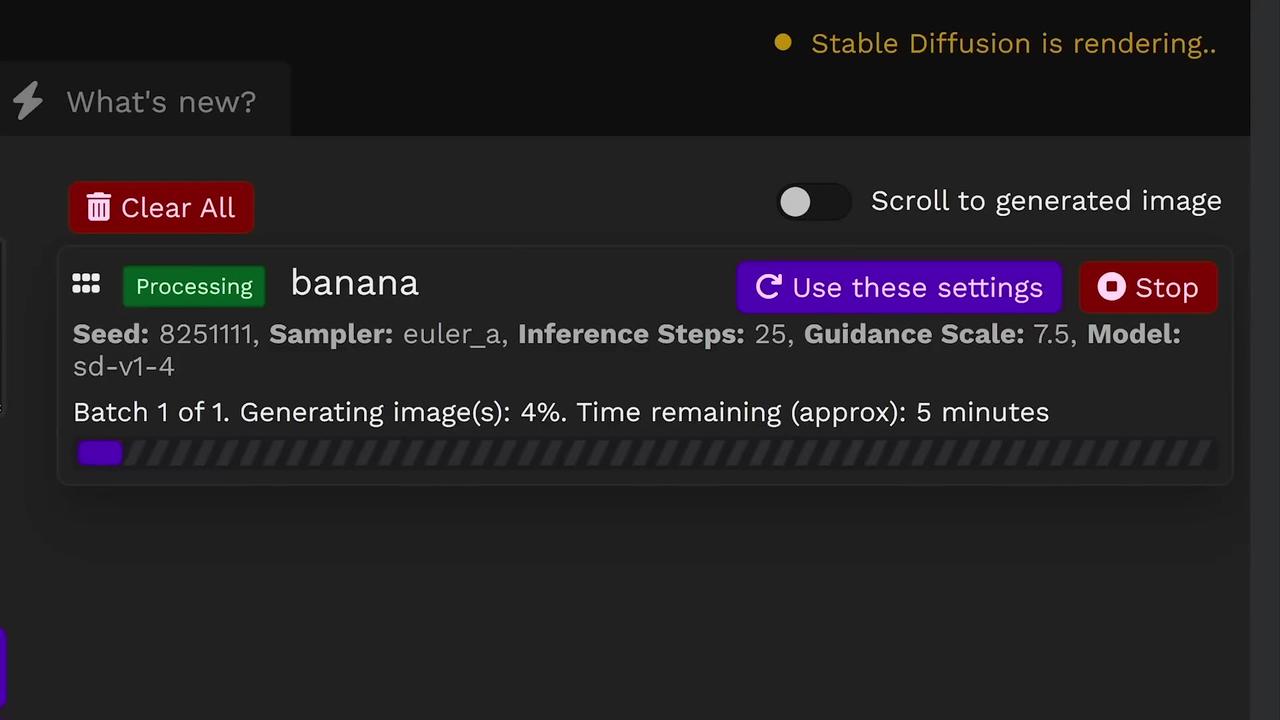Click the Use these settings button

click(899, 287)
